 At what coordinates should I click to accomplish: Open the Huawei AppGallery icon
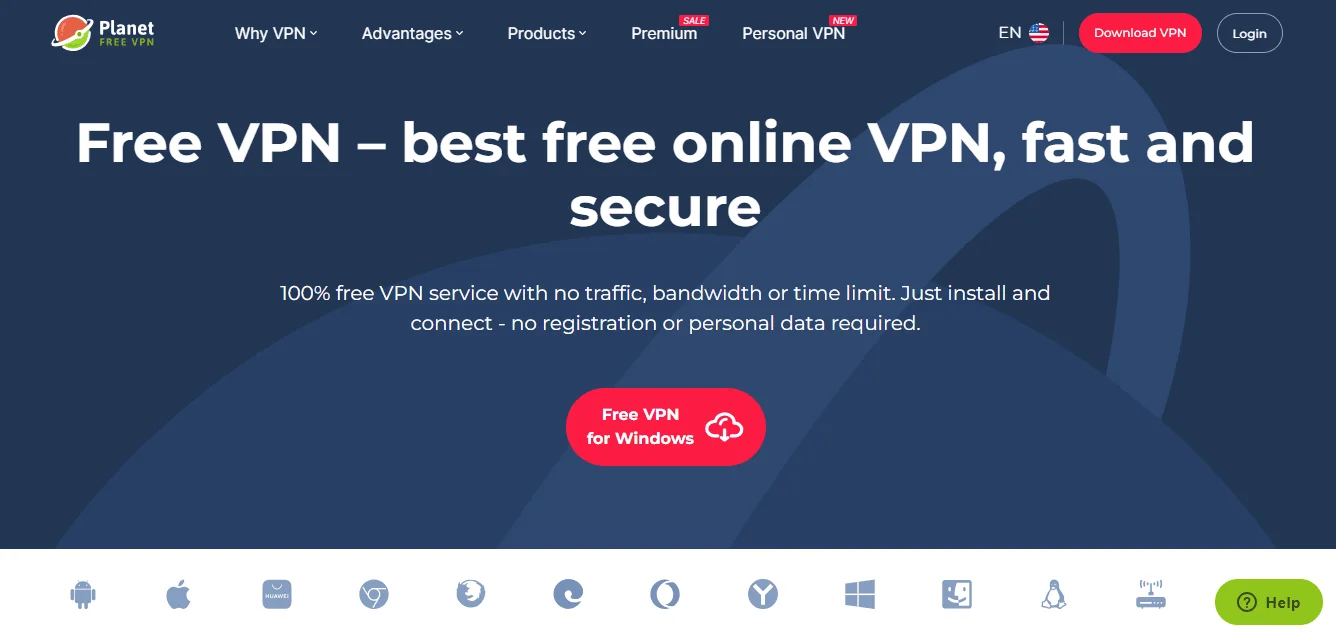click(276, 595)
